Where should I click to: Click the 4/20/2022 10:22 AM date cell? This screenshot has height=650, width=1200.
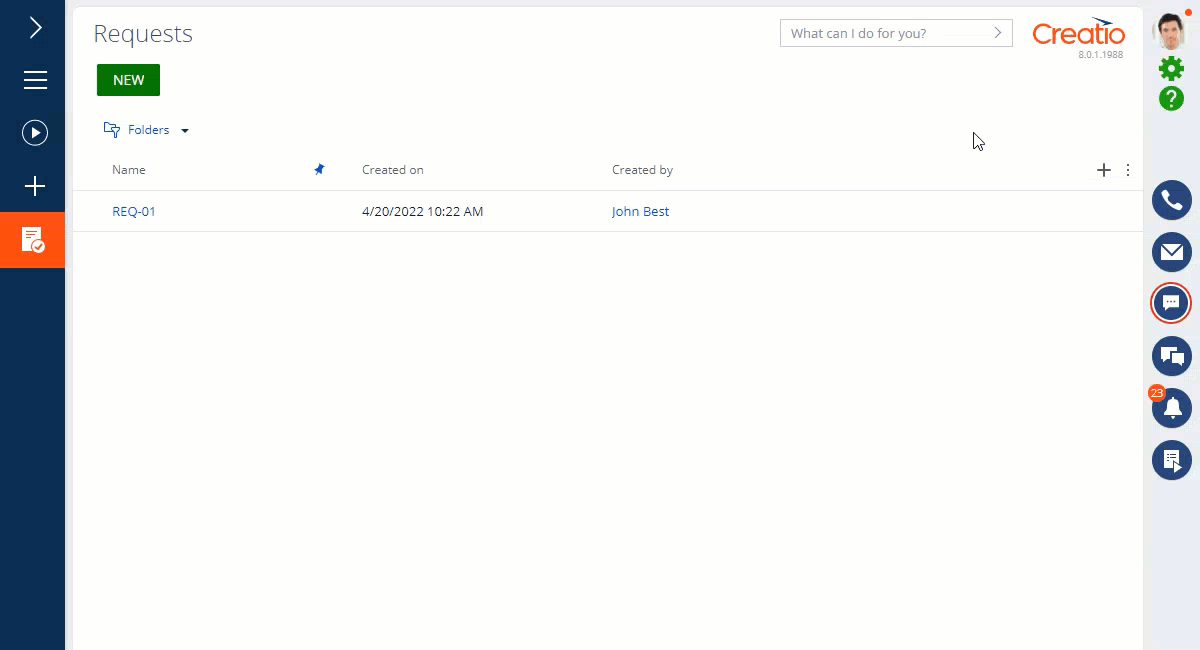[422, 211]
